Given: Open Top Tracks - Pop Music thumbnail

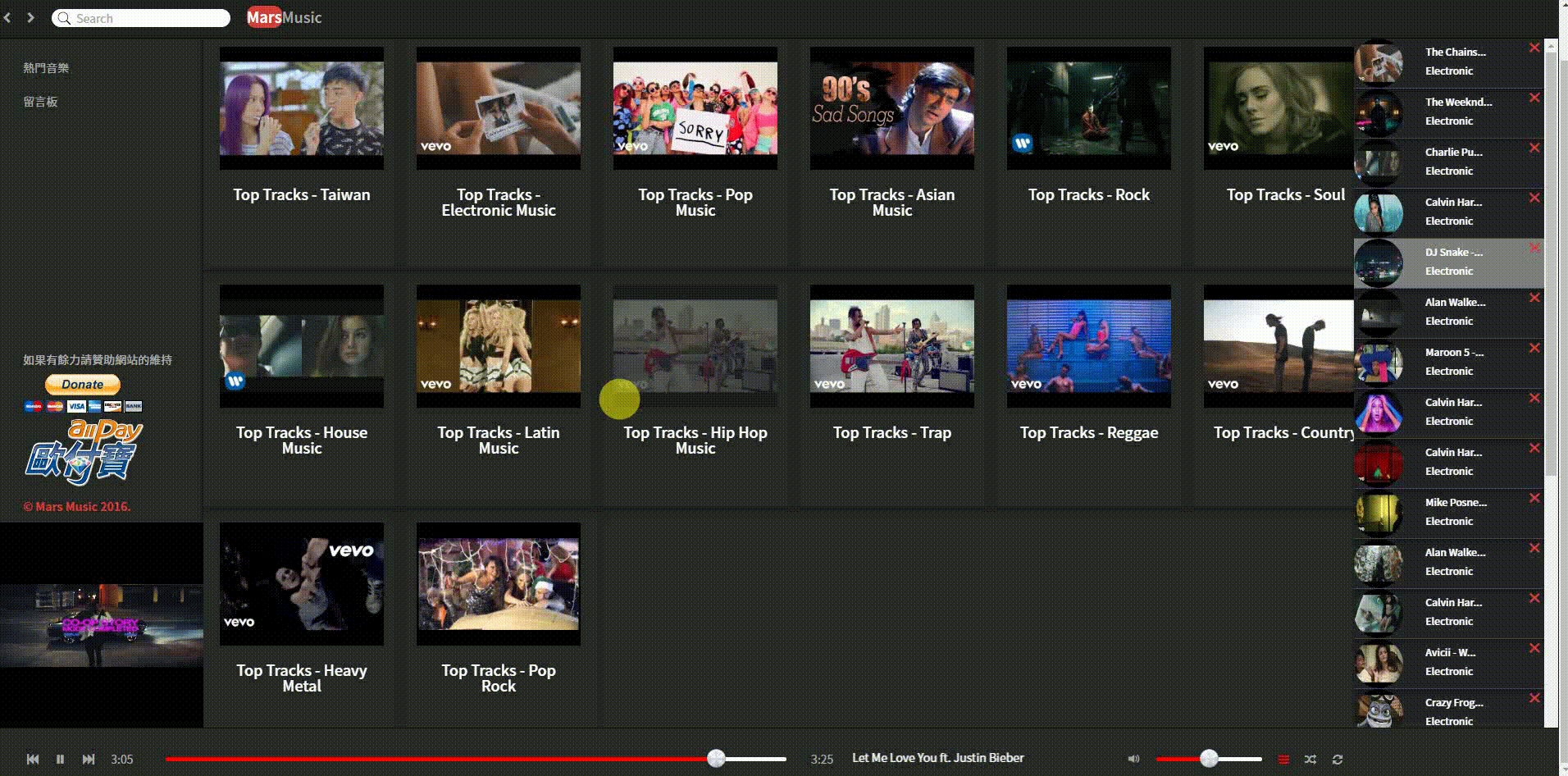Looking at the screenshot, I should 695,108.
